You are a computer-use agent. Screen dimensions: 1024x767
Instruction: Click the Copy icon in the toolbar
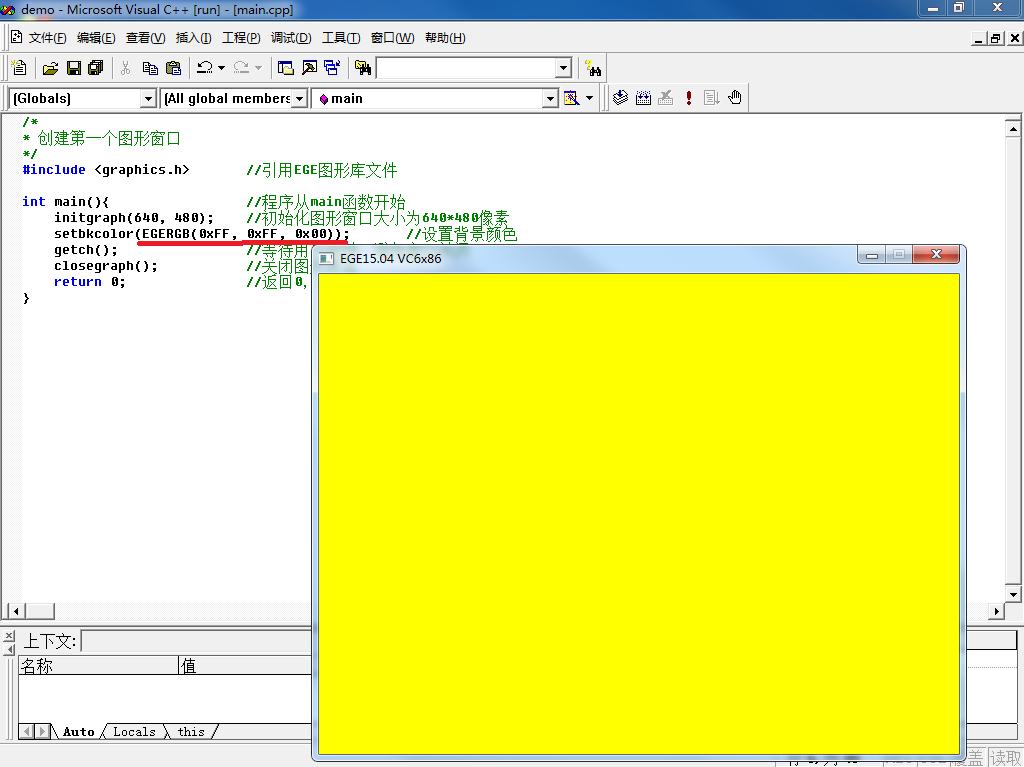point(150,68)
